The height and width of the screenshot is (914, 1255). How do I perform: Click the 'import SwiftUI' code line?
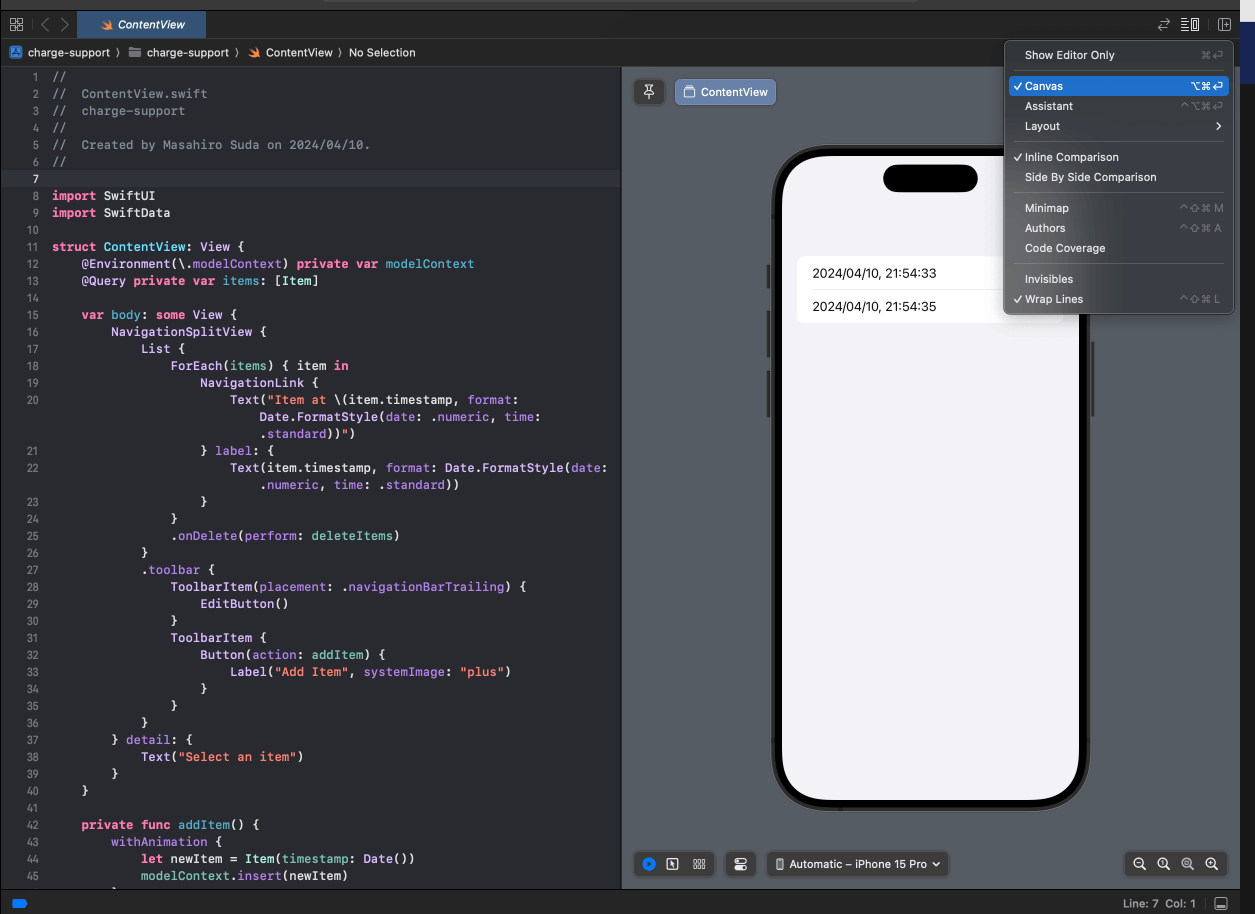point(104,196)
